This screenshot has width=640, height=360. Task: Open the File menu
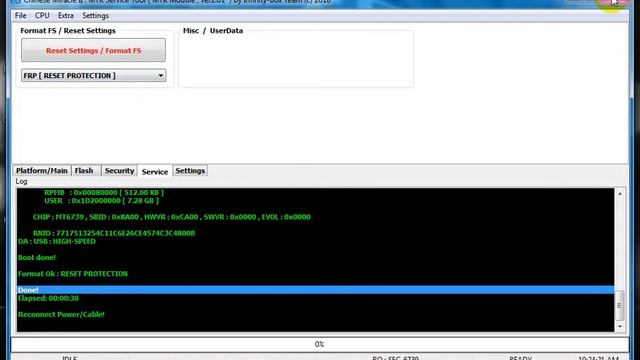tap(20, 16)
